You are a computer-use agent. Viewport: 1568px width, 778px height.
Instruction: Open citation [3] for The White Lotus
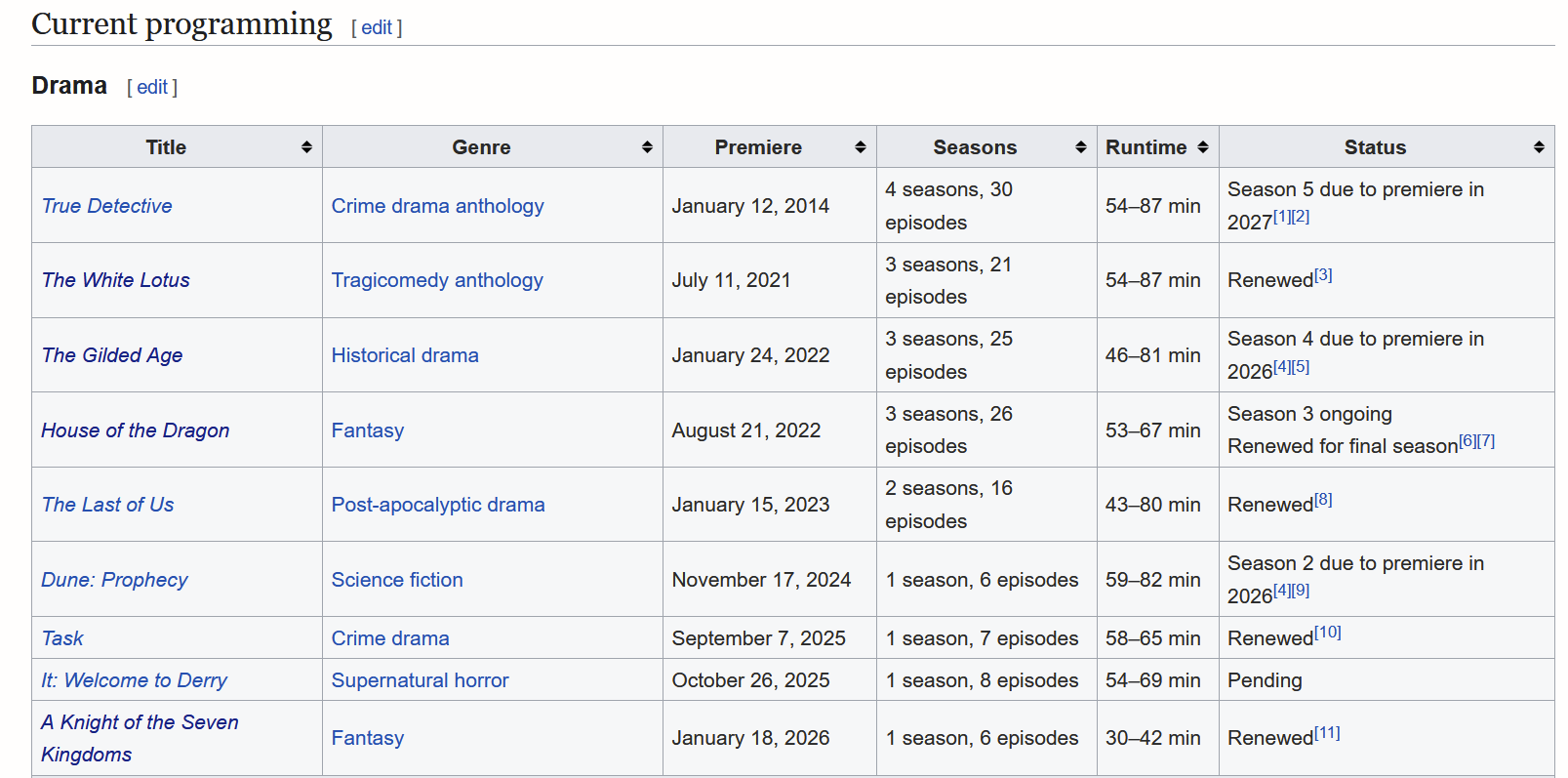(x=1323, y=275)
